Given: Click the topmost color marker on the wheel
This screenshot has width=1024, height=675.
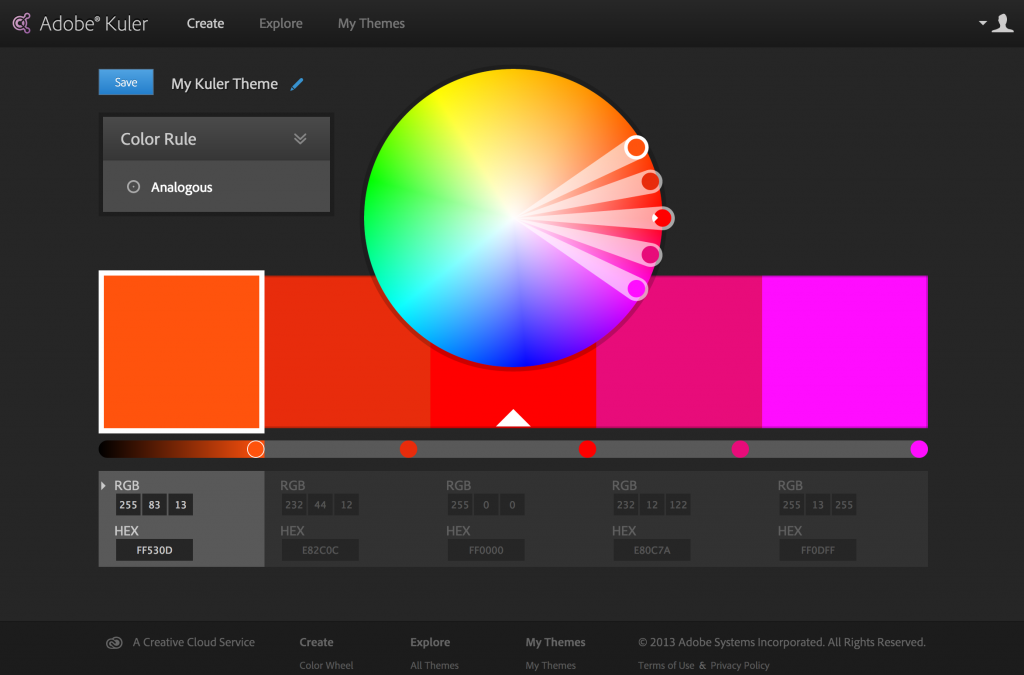Looking at the screenshot, I should (636, 146).
